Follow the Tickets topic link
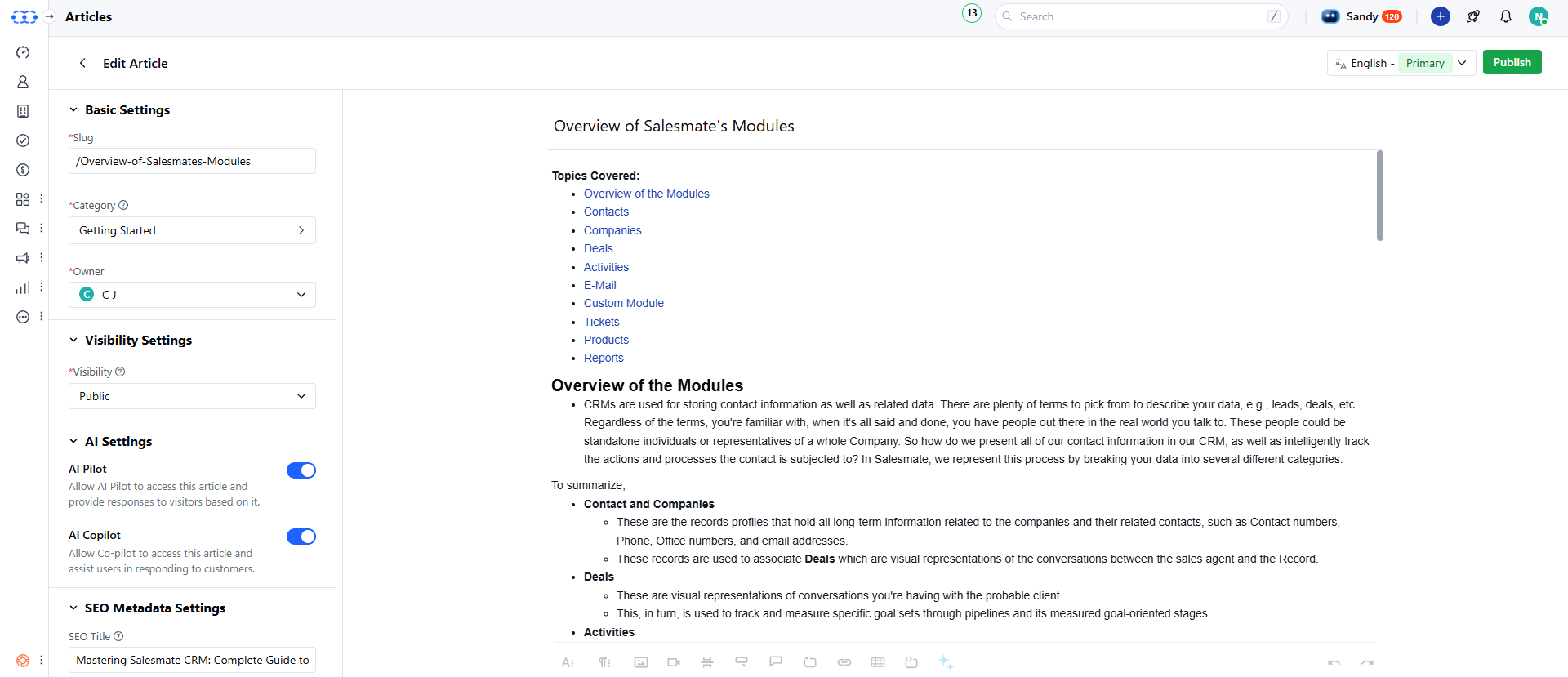This screenshot has height=677, width=1568. click(601, 322)
